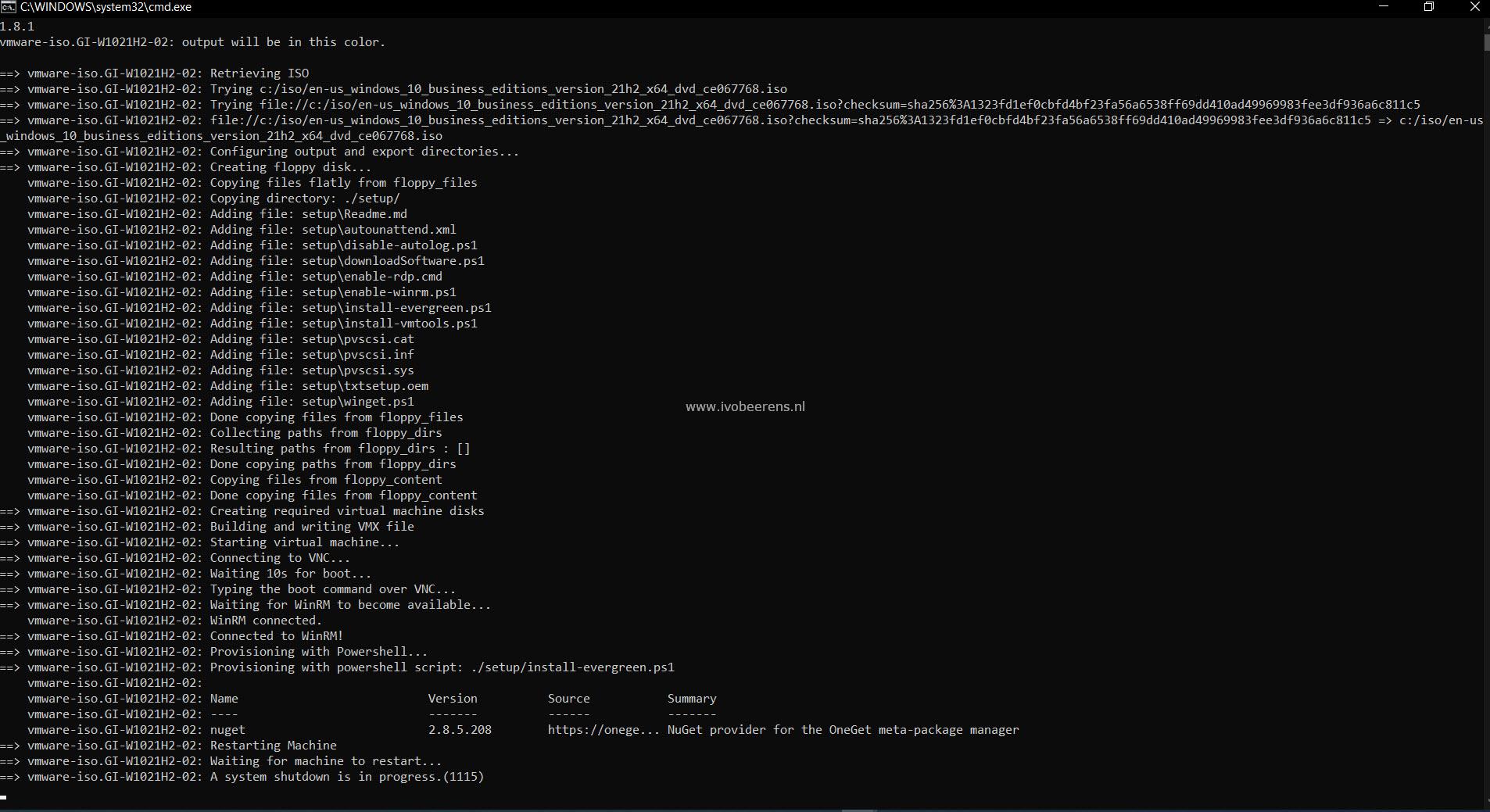This screenshot has width=1490, height=812.
Task: Click 'Copying files from floppy_content' line
Action: tap(326, 480)
